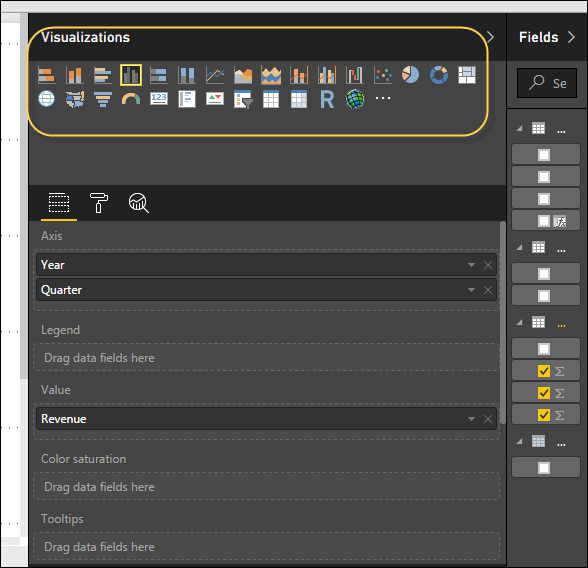Choose the scatter chart visualization
Image resolution: width=588 pixels, height=568 pixels.
coord(383,75)
